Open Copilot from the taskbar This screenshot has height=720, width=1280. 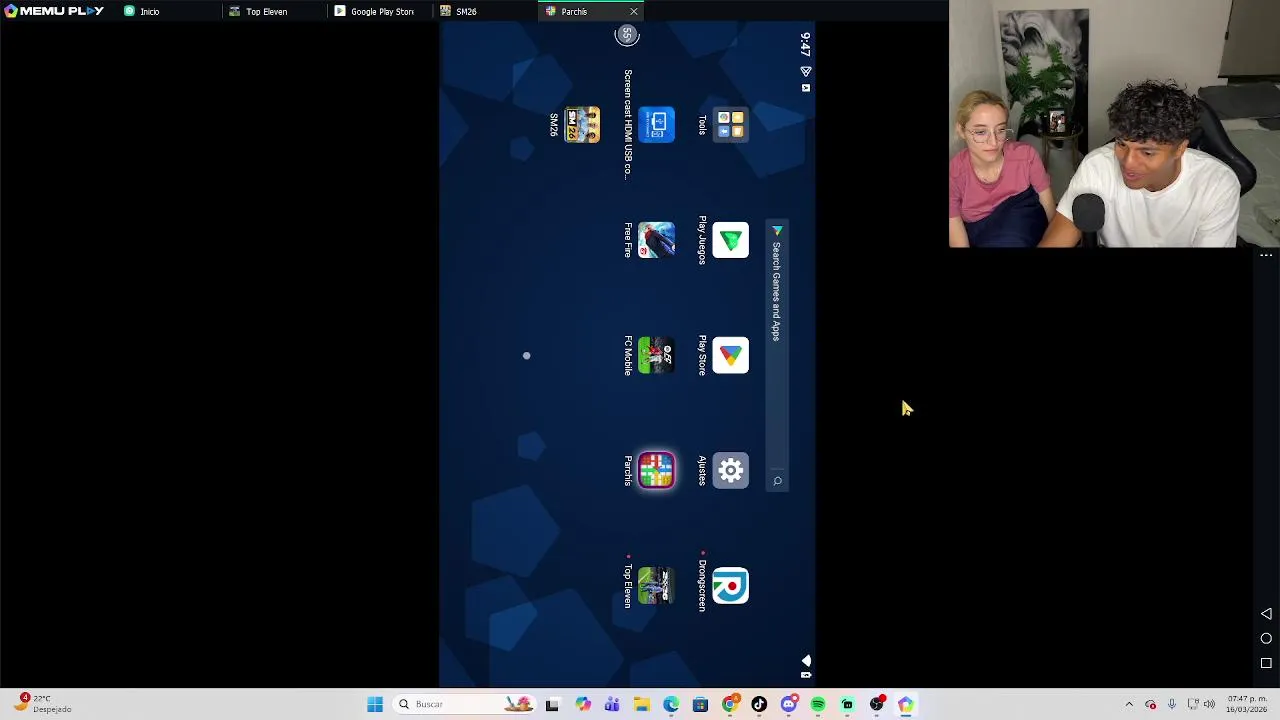(582, 704)
